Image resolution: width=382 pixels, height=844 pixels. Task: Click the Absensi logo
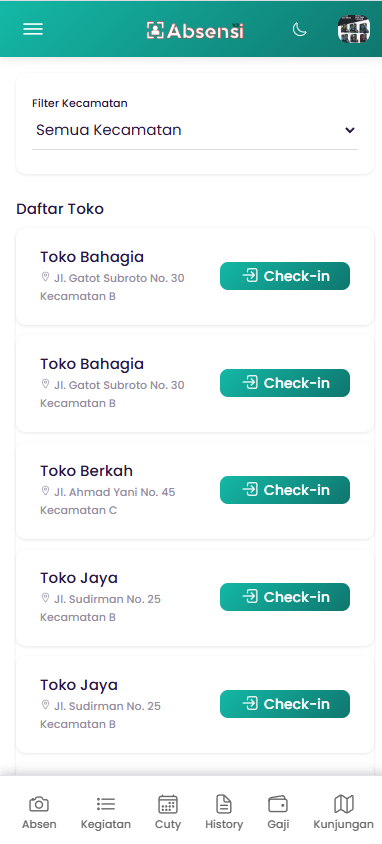point(195,31)
